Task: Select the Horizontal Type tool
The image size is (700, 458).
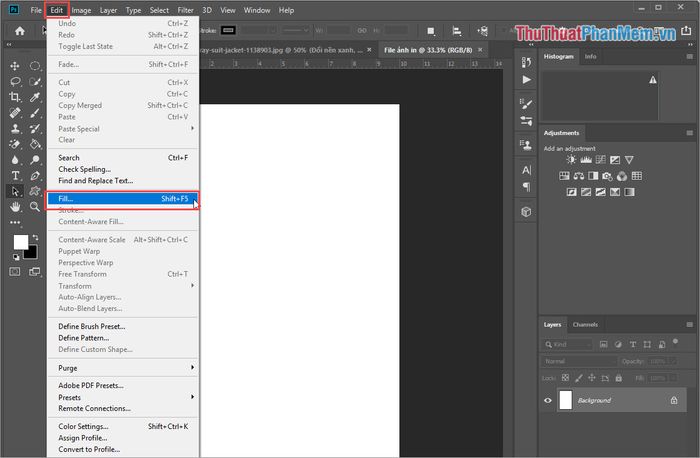Action: (x=15, y=175)
